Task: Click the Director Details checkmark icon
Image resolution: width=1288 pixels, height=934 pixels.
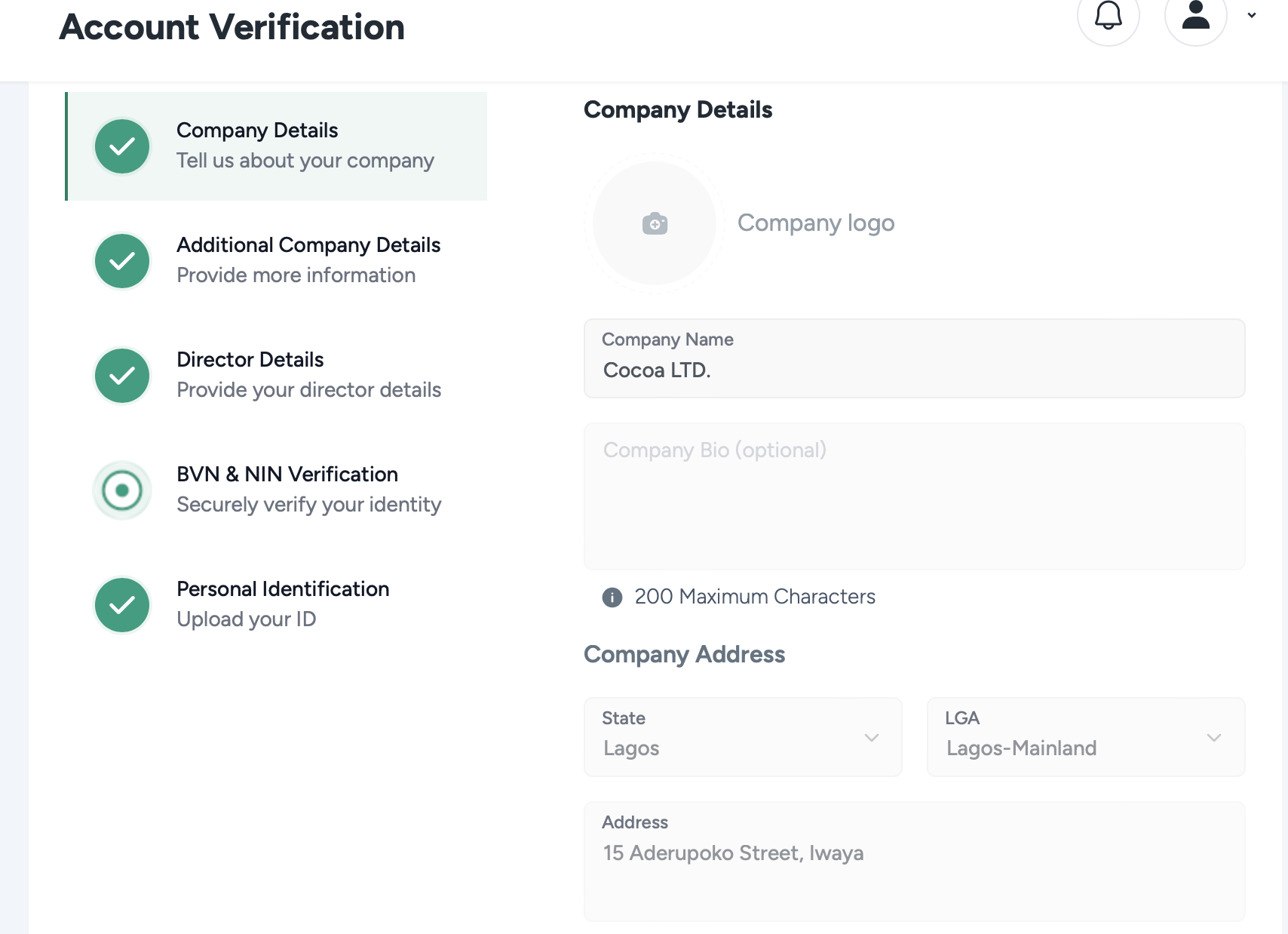Action: pyautogui.click(x=122, y=376)
